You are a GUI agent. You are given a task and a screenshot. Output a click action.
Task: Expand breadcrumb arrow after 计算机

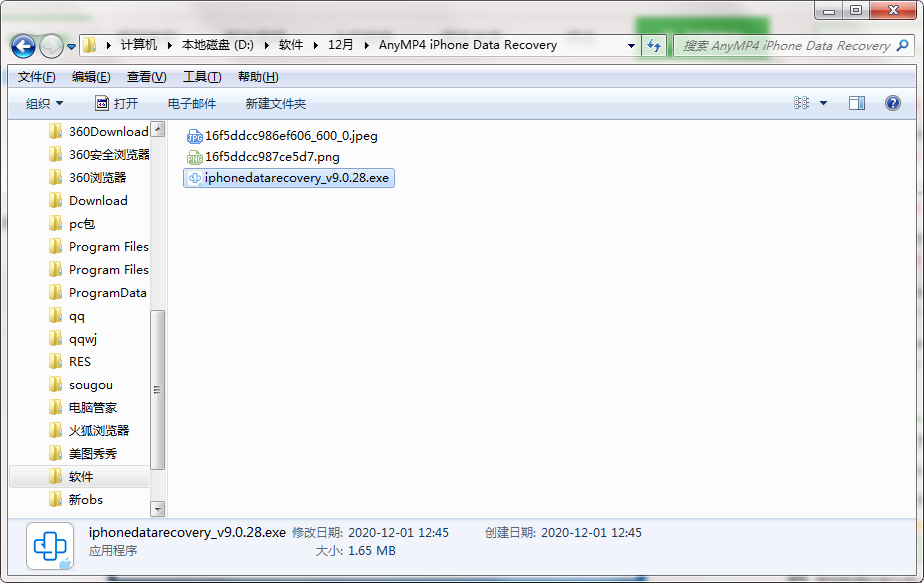click(170, 45)
